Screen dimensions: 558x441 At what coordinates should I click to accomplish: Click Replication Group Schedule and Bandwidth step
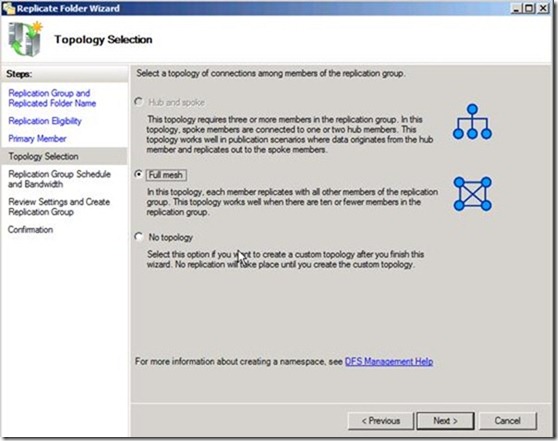pos(59,179)
